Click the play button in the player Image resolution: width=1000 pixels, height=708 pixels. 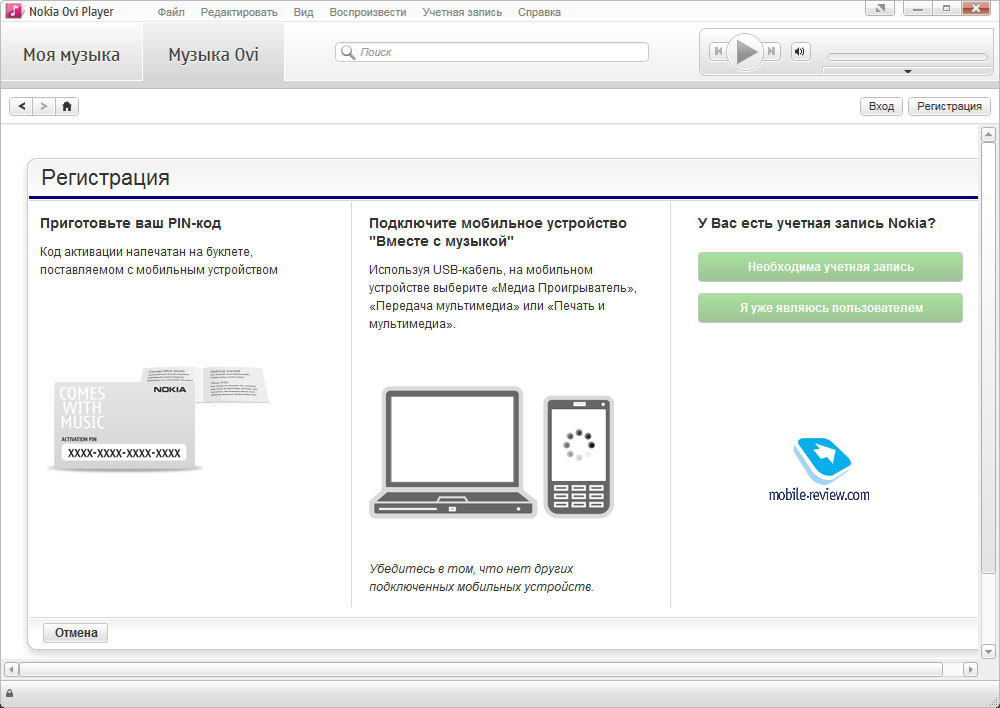[745, 52]
